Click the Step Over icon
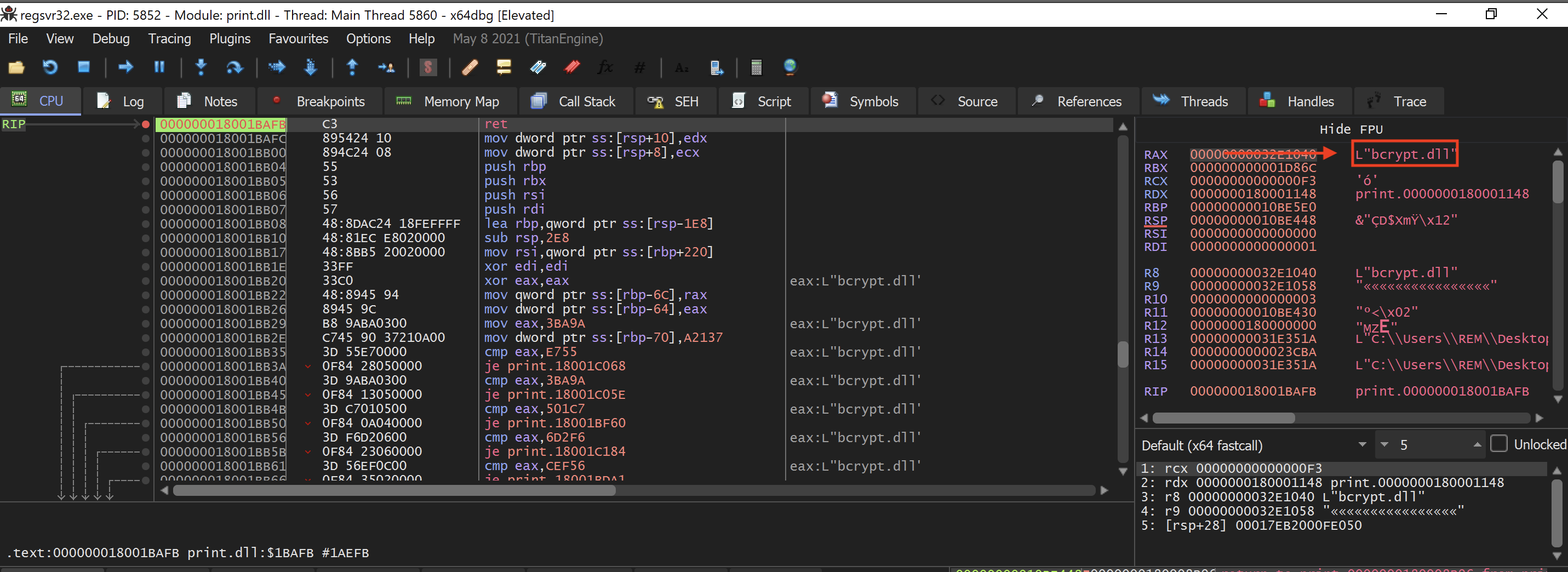The height and width of the screenshot is (572, 1568). pos(234,67)
